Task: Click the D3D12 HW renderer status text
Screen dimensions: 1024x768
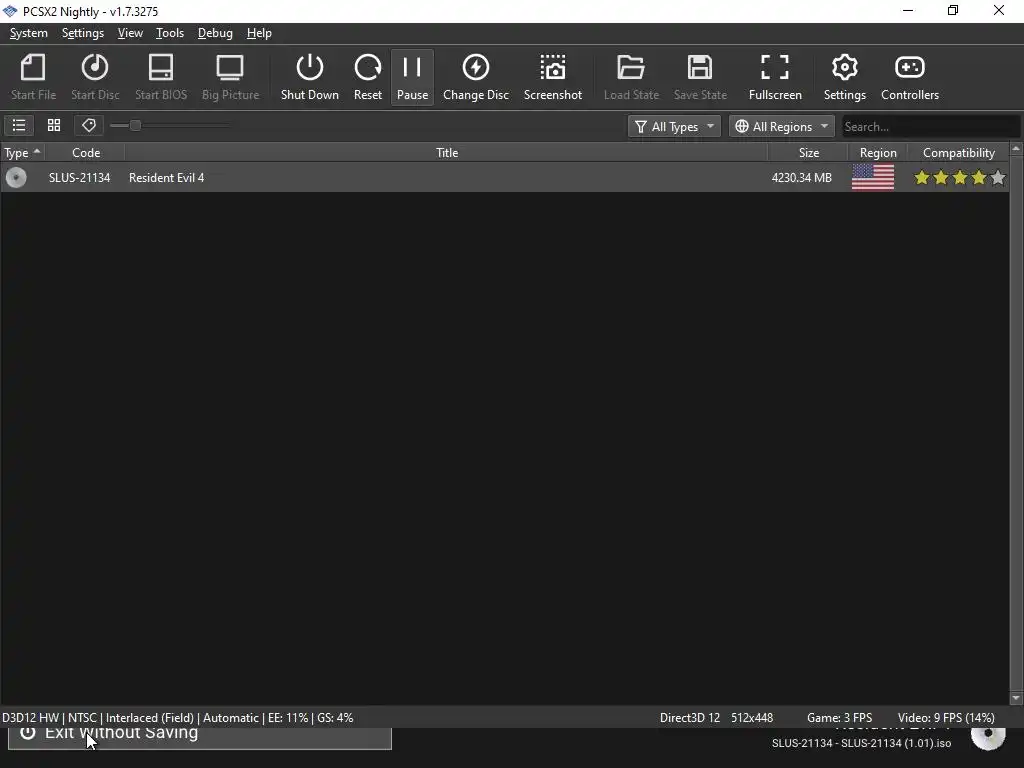Action: 30,718
